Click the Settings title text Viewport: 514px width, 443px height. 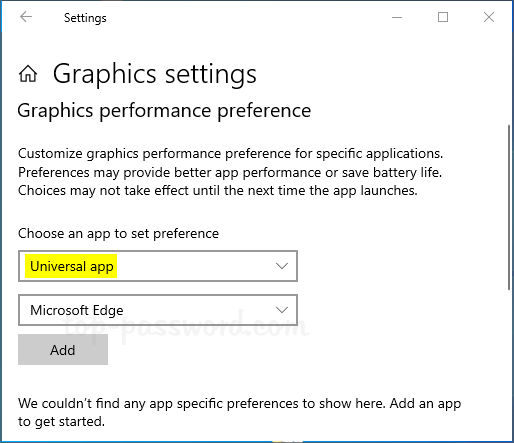tap(85, 18)
